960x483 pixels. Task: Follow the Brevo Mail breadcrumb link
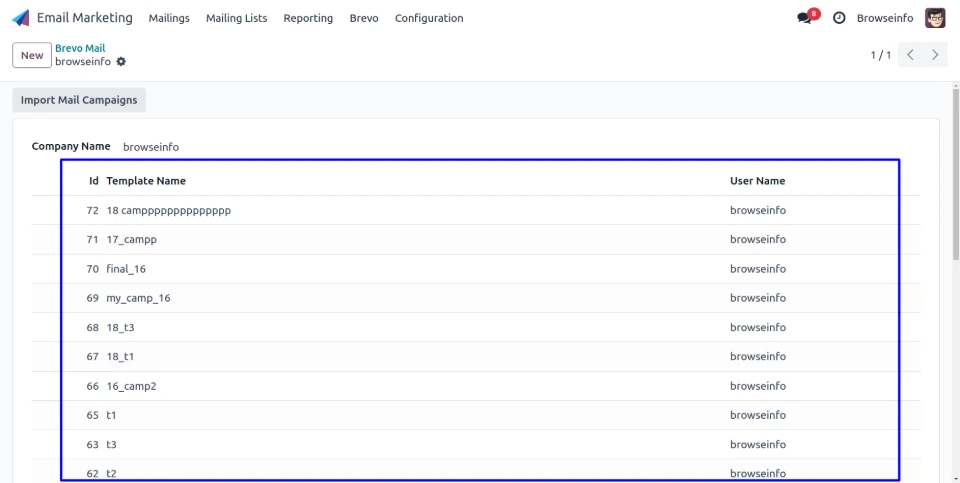[80, 48]
